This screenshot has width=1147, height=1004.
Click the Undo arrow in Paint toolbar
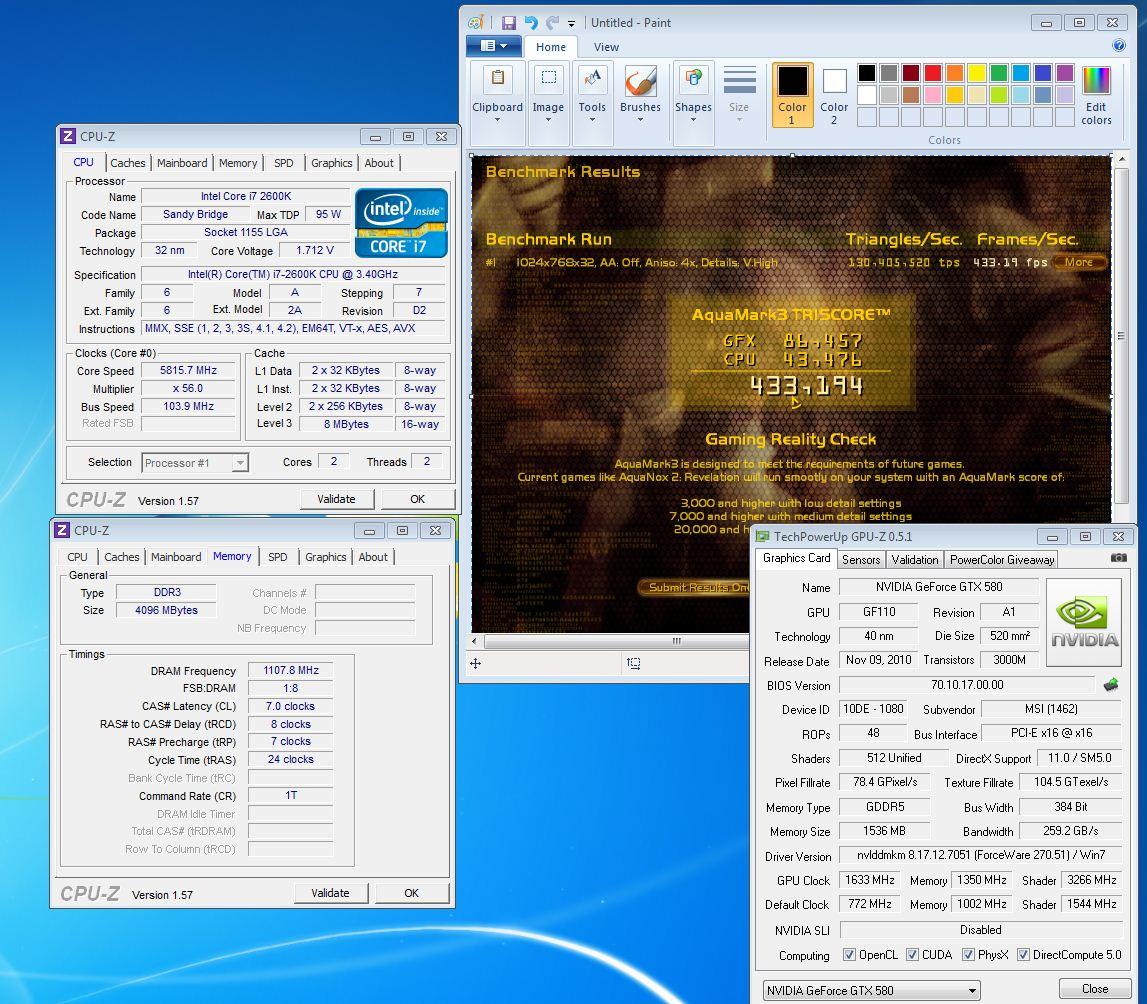[531, 23]
